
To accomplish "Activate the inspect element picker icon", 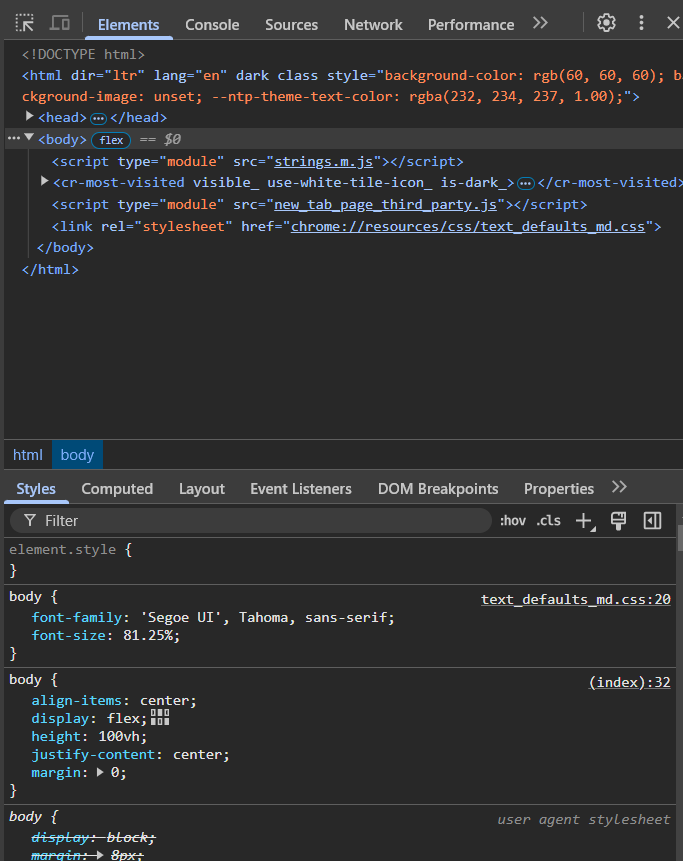I will (x=24, y=23).
